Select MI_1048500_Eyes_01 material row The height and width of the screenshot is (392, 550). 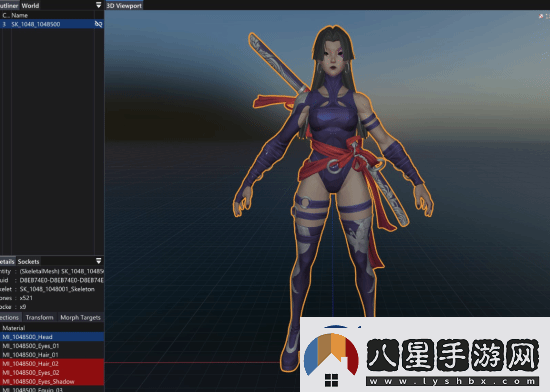click(x=52, y=346)
